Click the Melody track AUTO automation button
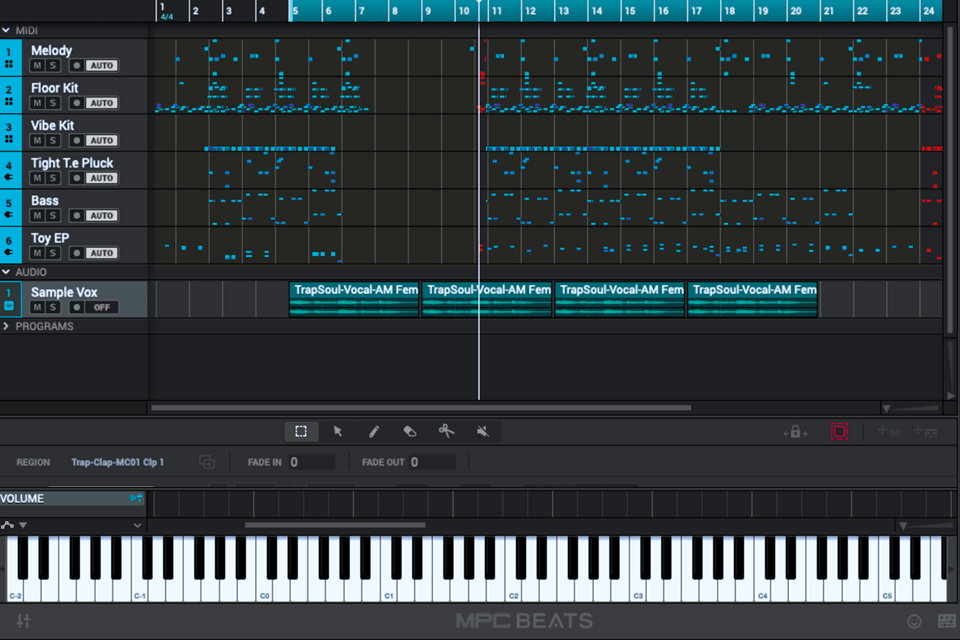The image size is (960, 640). click(102, 66)
